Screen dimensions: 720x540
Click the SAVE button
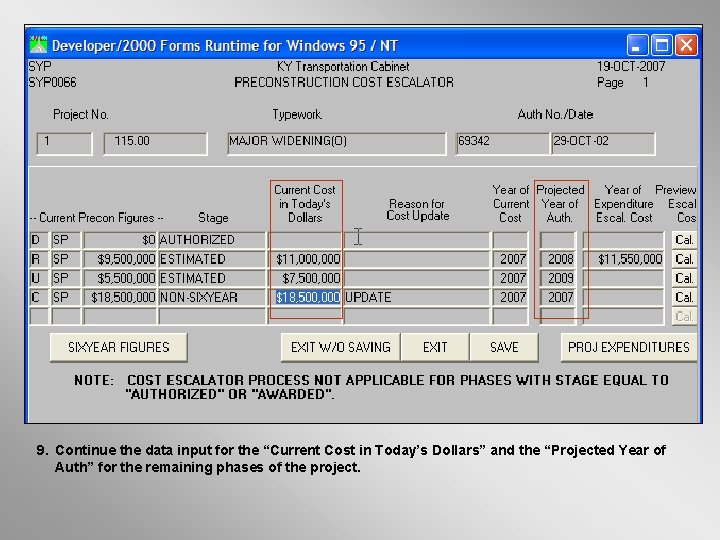coord(504,347)
